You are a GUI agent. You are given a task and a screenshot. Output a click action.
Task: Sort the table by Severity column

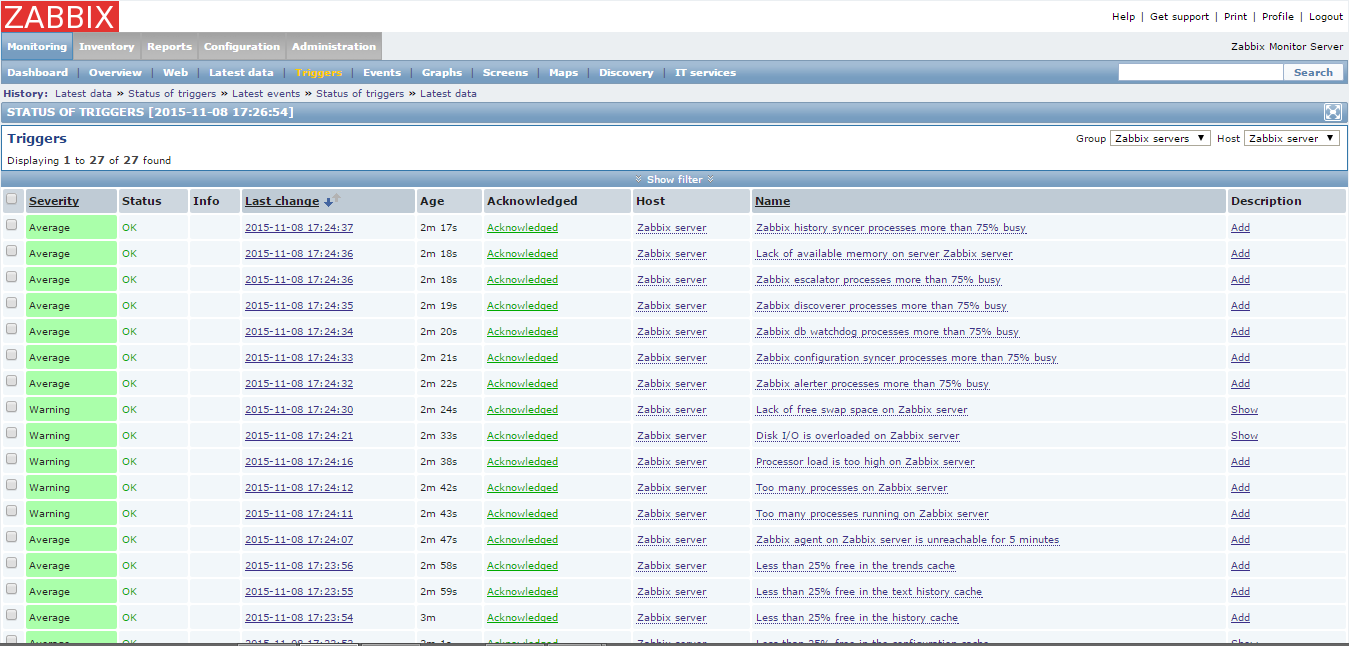(x=54, y=201)
